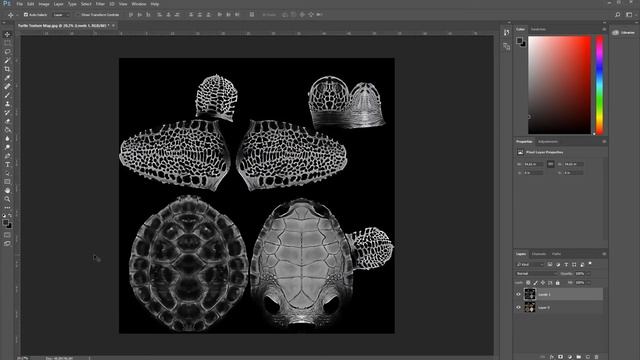The height and width of the screenshot is (360, 640).
Task: Open the Auto-Select Layer dropdown
Action: point(62,15)
